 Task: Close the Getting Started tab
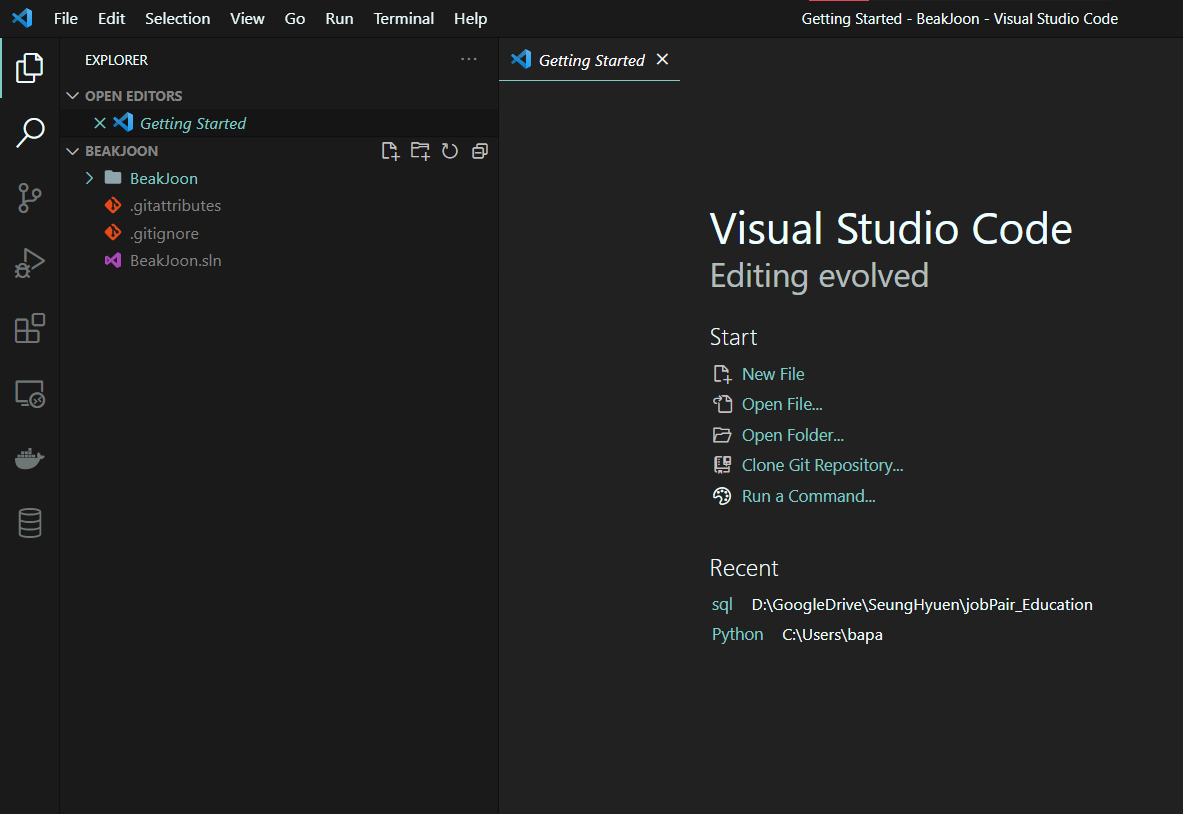(662, 60)
